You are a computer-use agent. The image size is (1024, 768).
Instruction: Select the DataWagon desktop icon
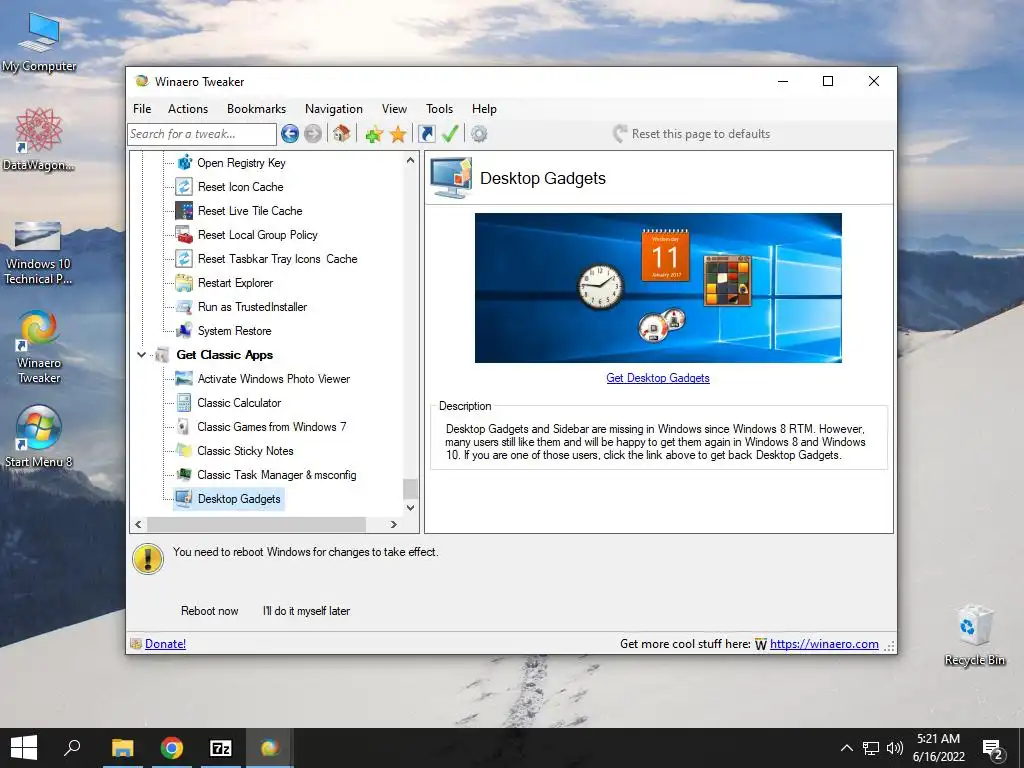pyautogui.click(x=39, y=139)
